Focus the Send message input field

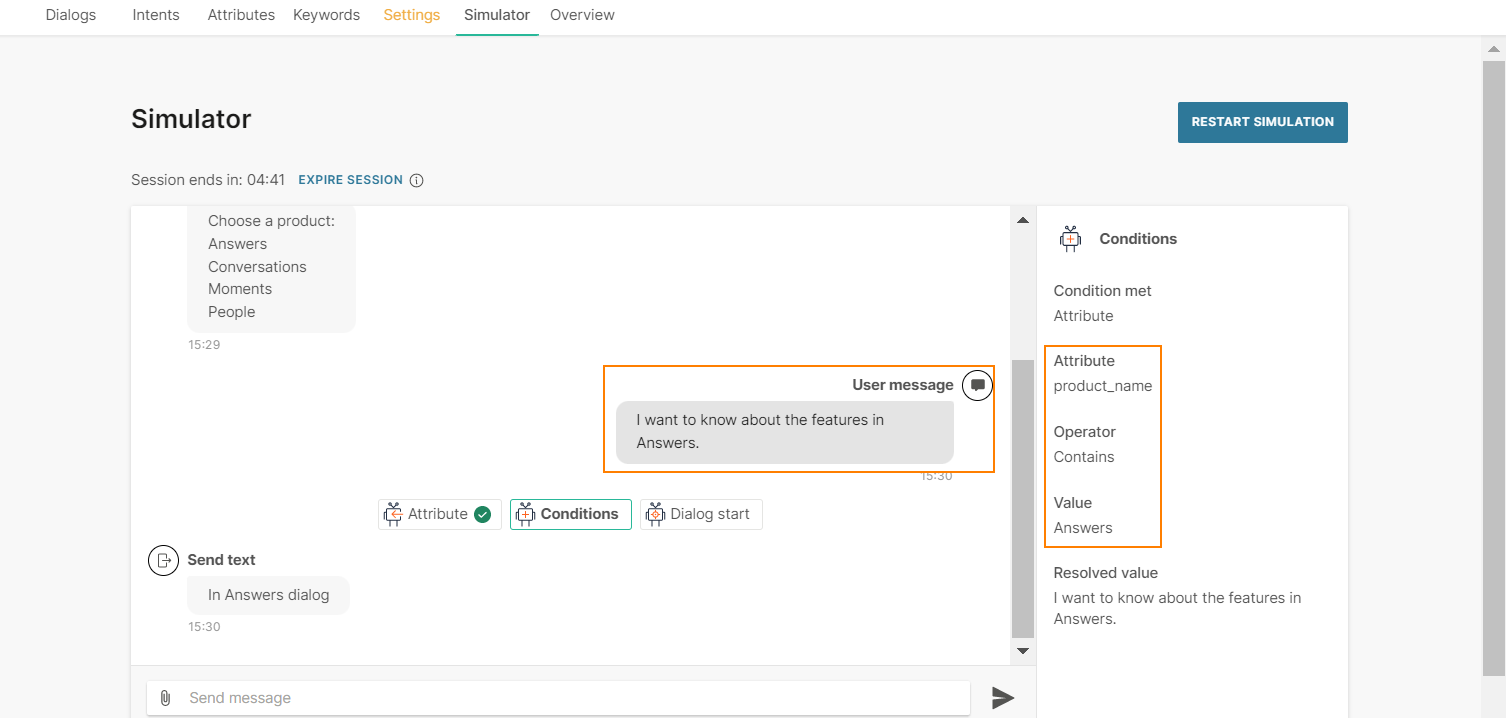pos(570,698)
